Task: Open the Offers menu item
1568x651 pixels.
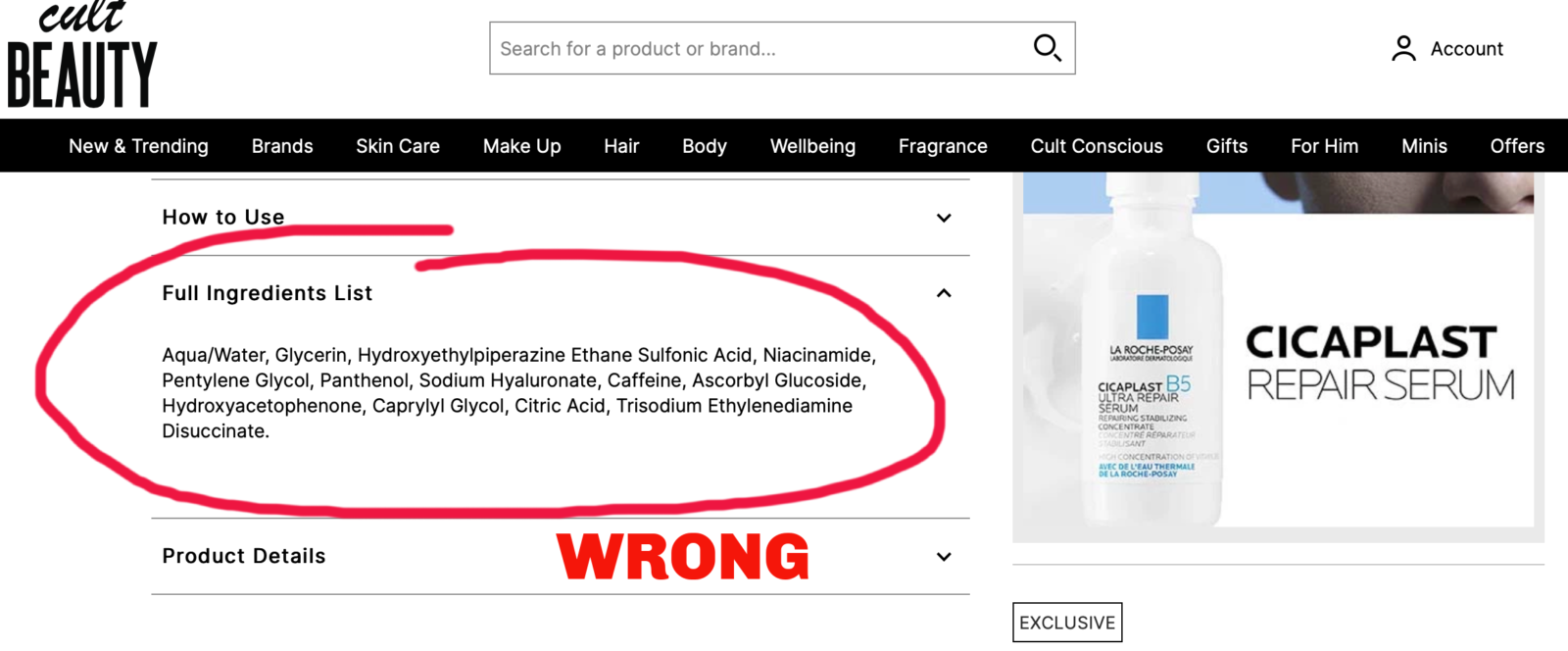Action: click(1517, 146)
